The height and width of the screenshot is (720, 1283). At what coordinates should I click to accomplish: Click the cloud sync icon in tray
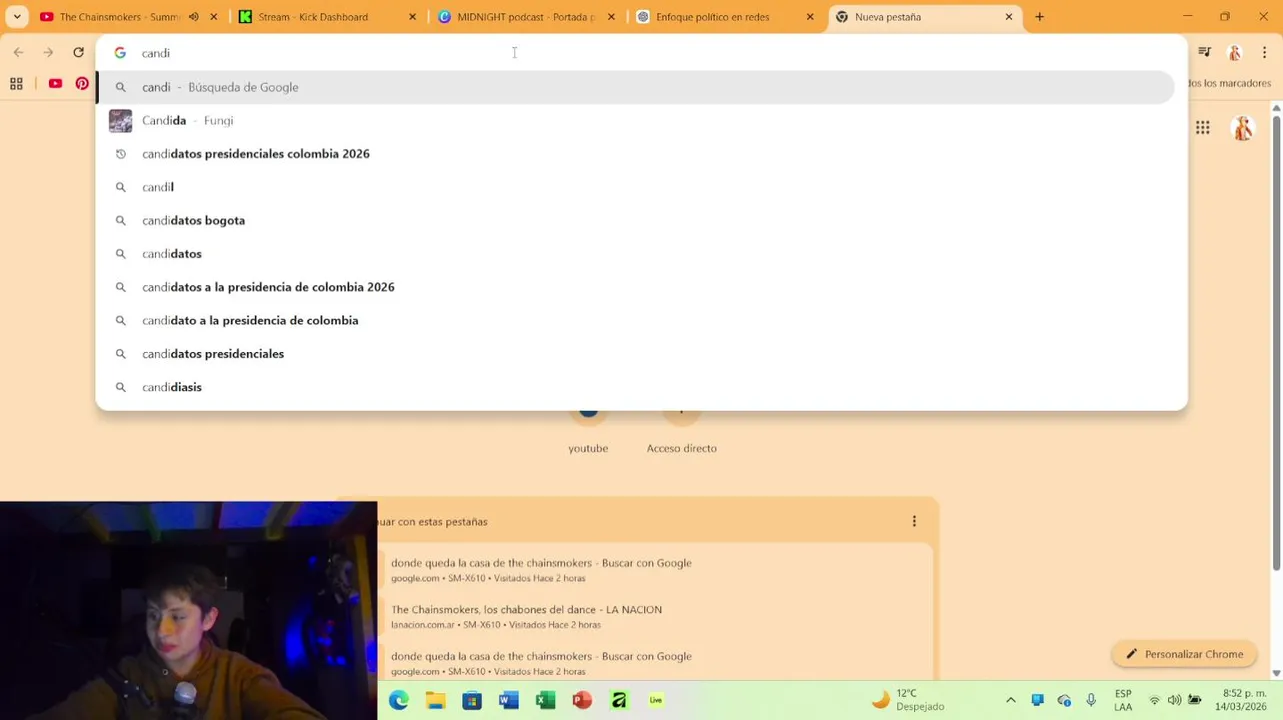(1064, 700)
